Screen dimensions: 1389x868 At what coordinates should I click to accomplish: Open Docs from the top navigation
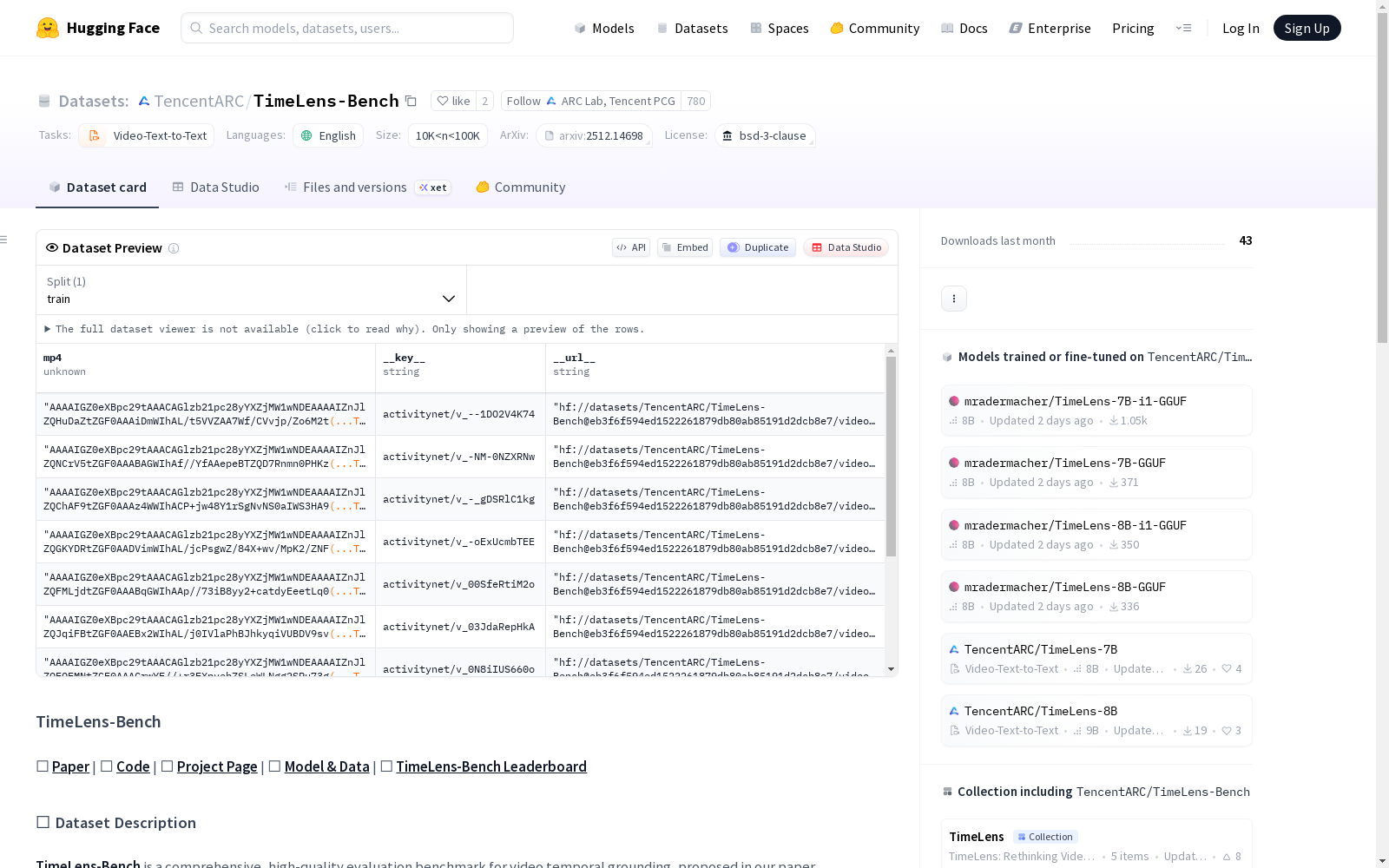coord(964,28)
